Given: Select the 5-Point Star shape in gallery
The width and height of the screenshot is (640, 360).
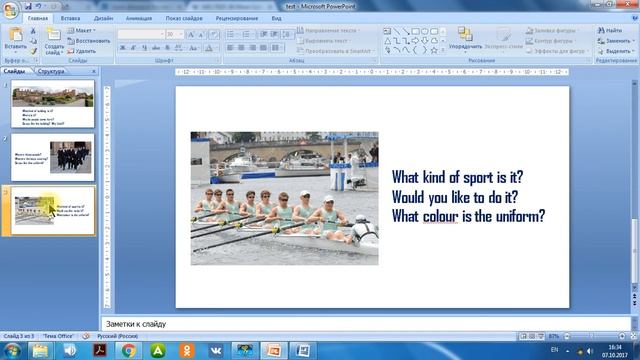Looking at the screenshot, I should [x=434, y=51].
